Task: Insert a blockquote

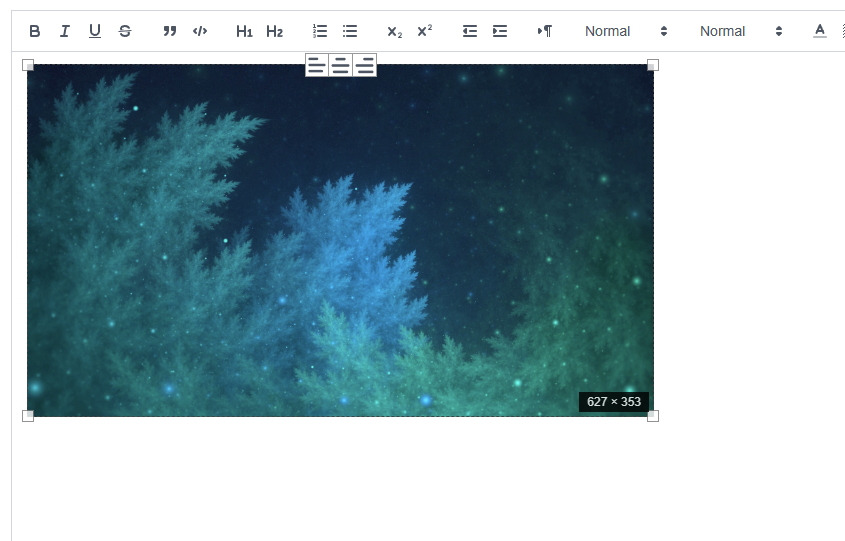Action: [170, 31]
